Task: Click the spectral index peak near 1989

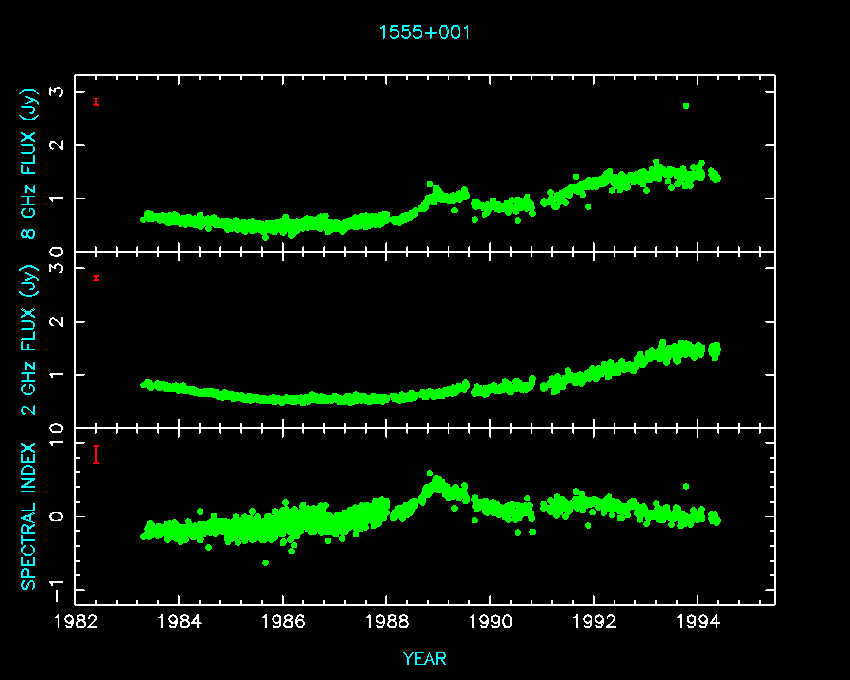Action: [x=430, y=474]
